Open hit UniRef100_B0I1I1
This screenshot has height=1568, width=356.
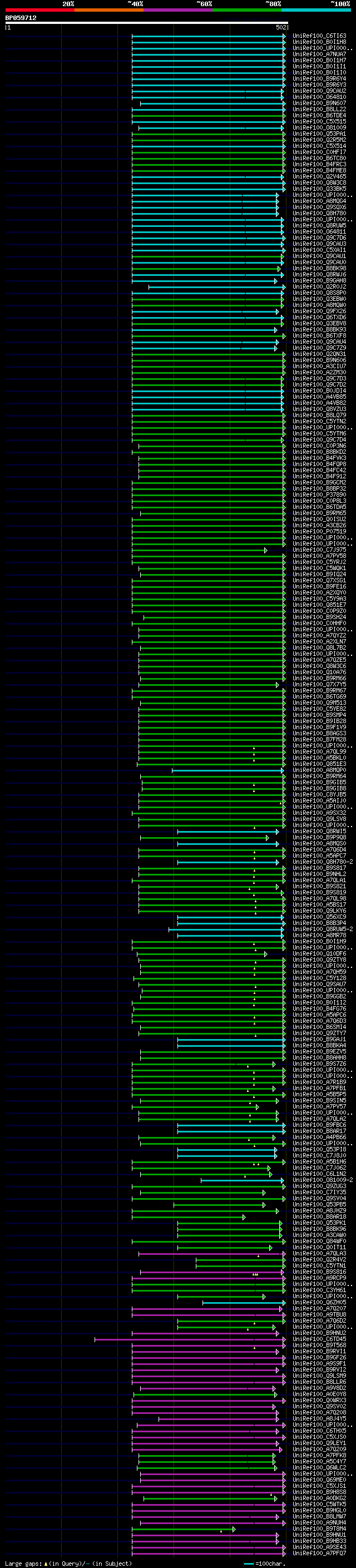coord(319,66)
